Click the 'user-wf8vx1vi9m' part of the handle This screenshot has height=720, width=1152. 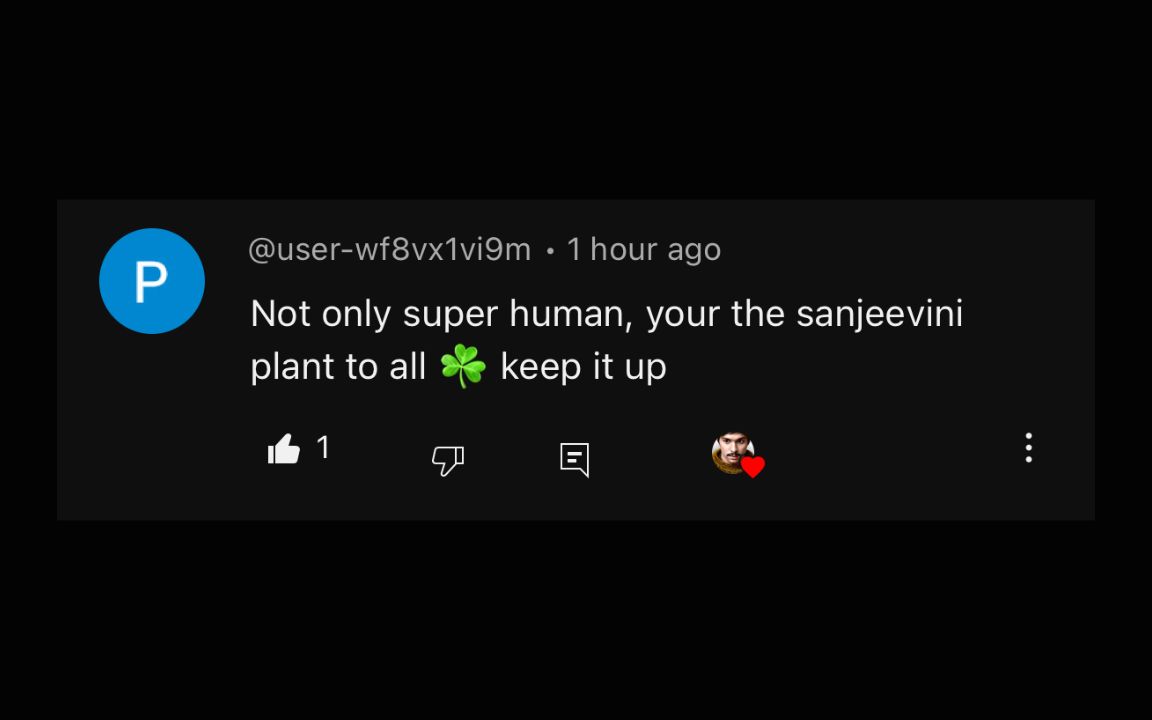pyautogui.click(x=404, y=250)
